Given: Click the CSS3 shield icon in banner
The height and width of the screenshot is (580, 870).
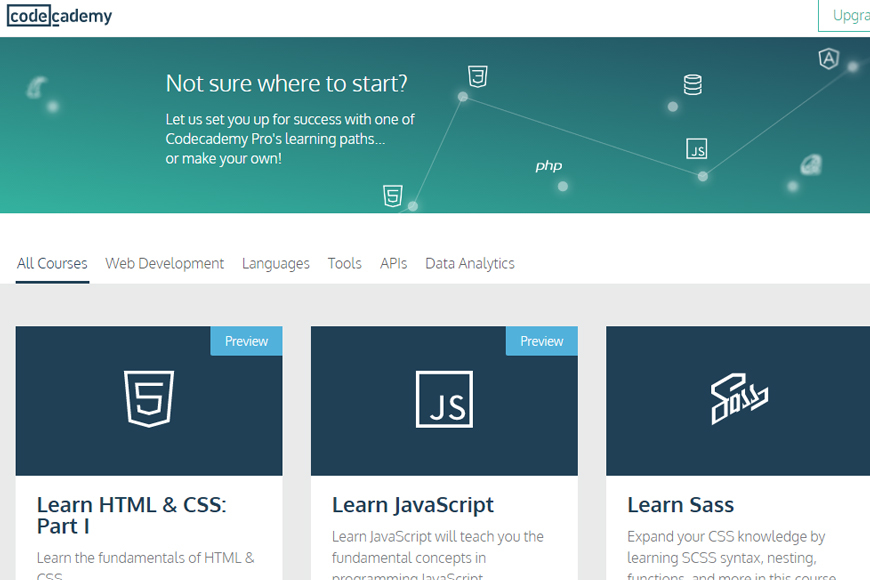Looking at the screenshot, I should tap(478, 77).
